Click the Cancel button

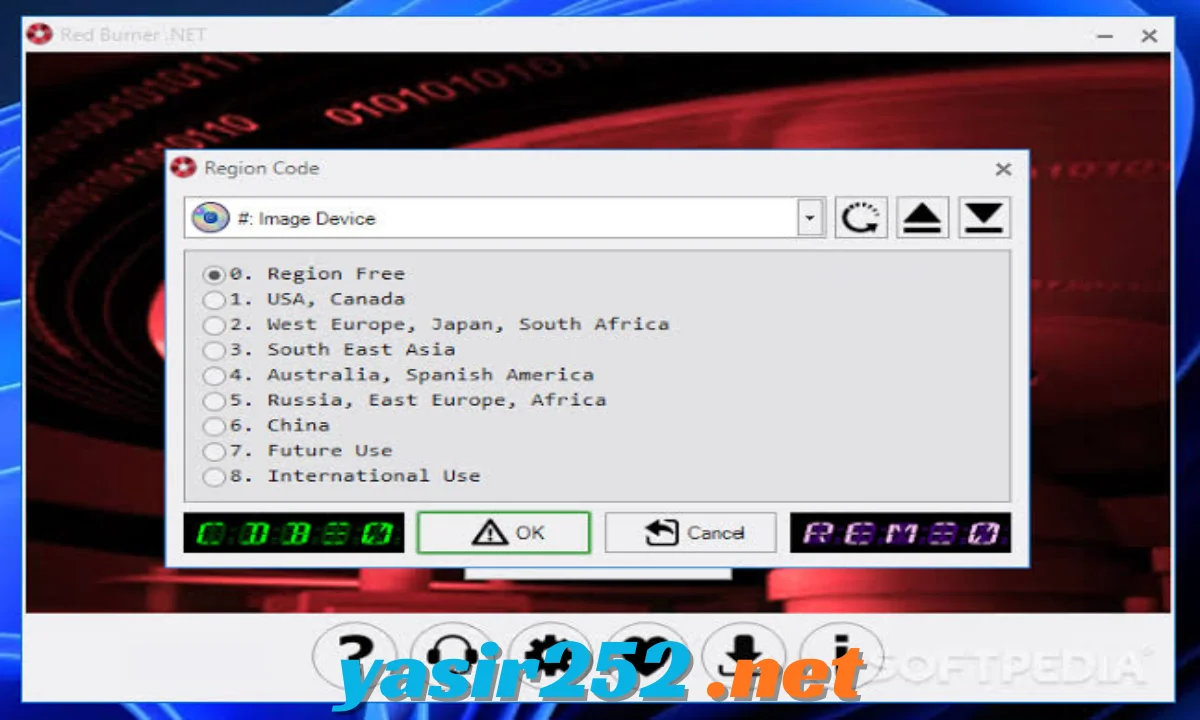pos(691,533)
